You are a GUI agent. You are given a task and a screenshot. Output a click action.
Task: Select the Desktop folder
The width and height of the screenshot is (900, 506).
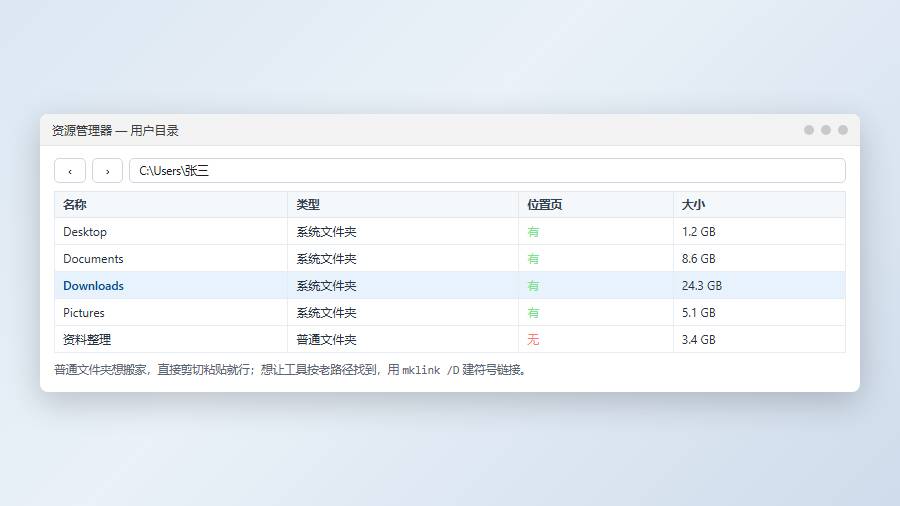click(x=85, y=232)
